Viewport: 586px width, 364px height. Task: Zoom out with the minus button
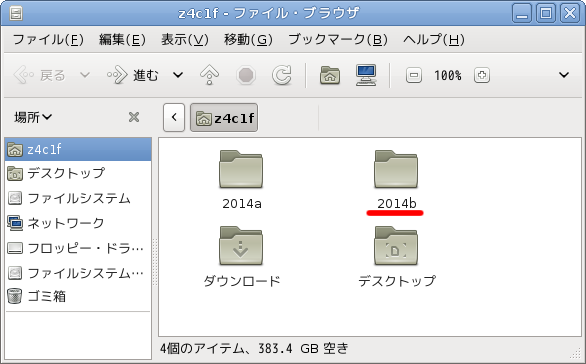[414, 75]
